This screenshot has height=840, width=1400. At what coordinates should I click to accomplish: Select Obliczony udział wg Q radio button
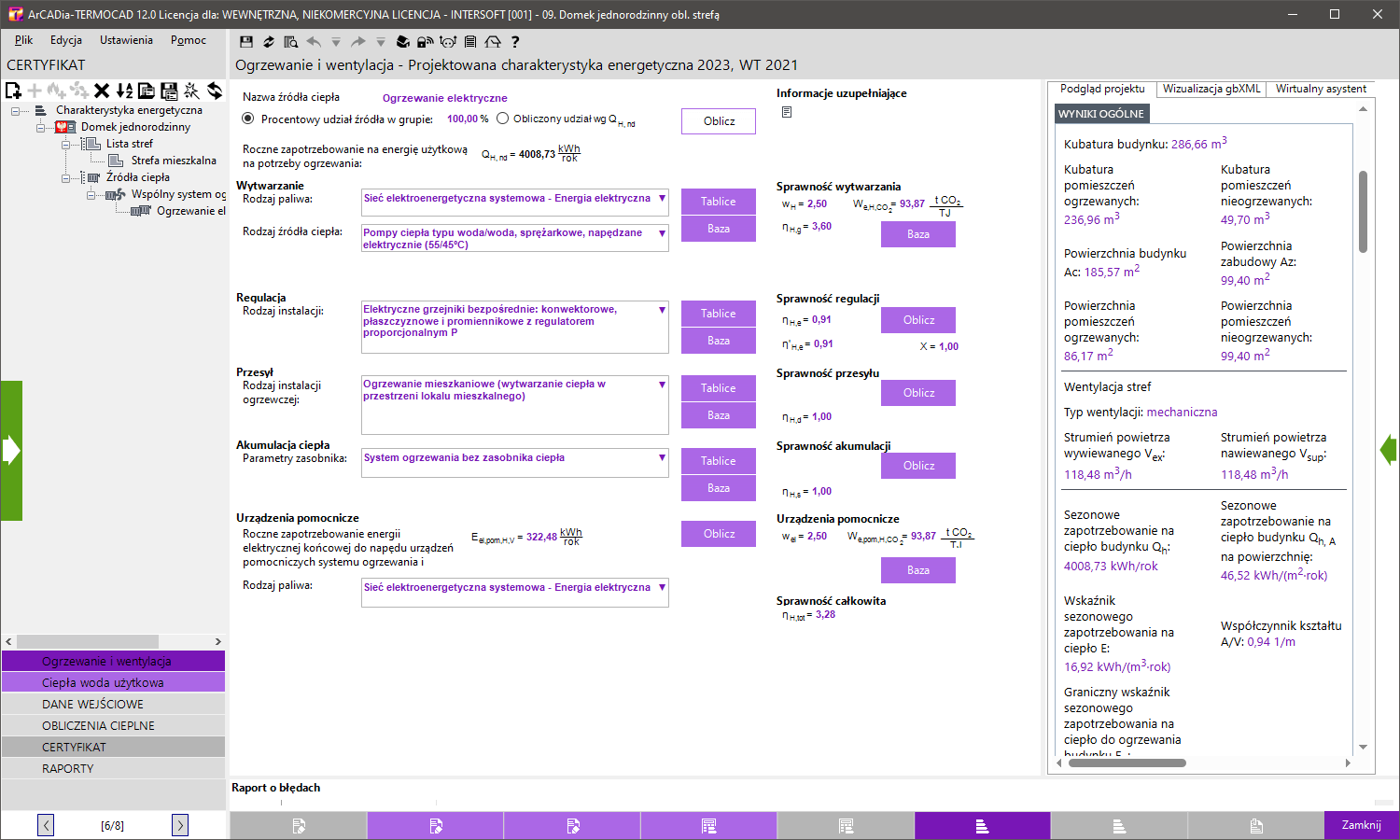[x=503, y=119]
